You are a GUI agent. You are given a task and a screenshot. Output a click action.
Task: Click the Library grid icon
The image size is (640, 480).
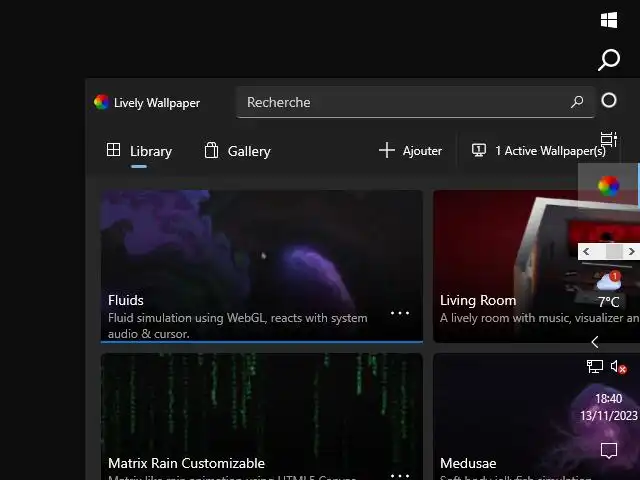113,150
